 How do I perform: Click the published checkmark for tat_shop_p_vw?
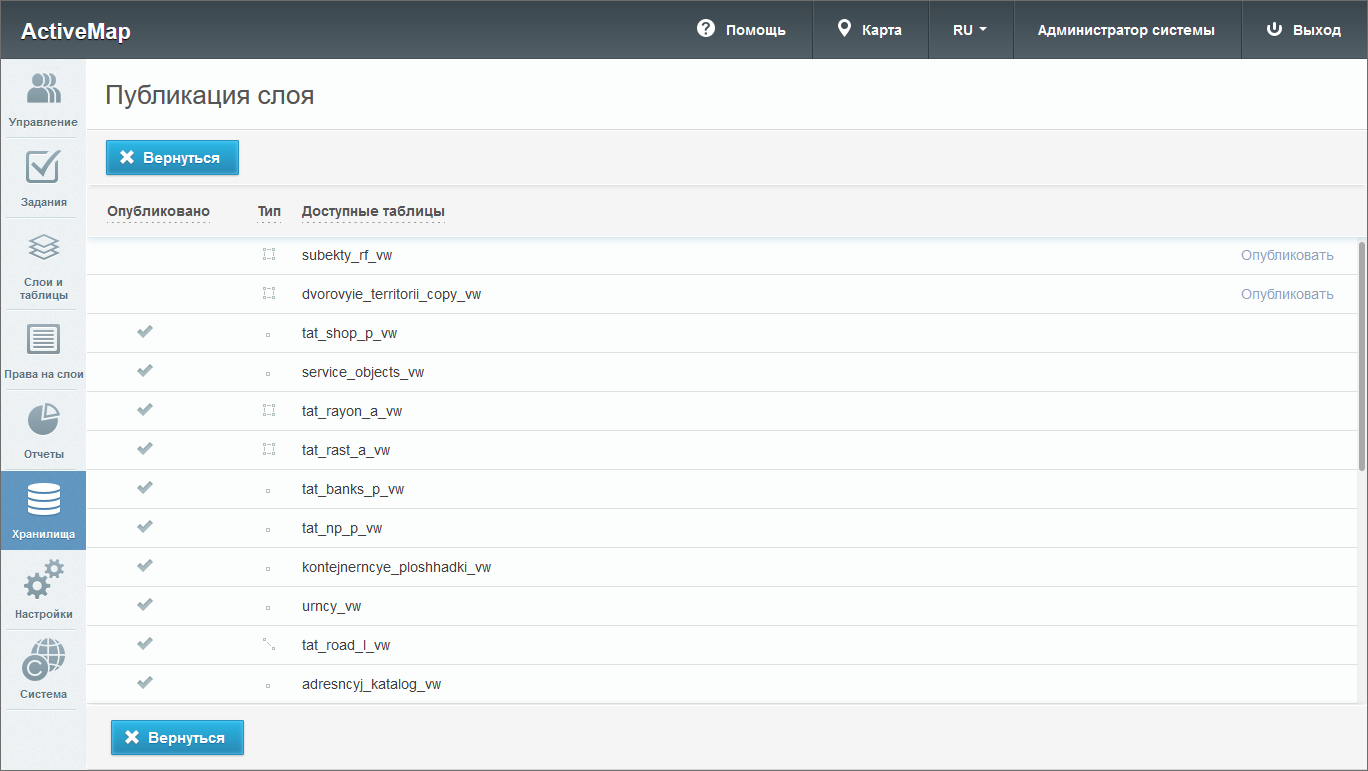(145, 332)
